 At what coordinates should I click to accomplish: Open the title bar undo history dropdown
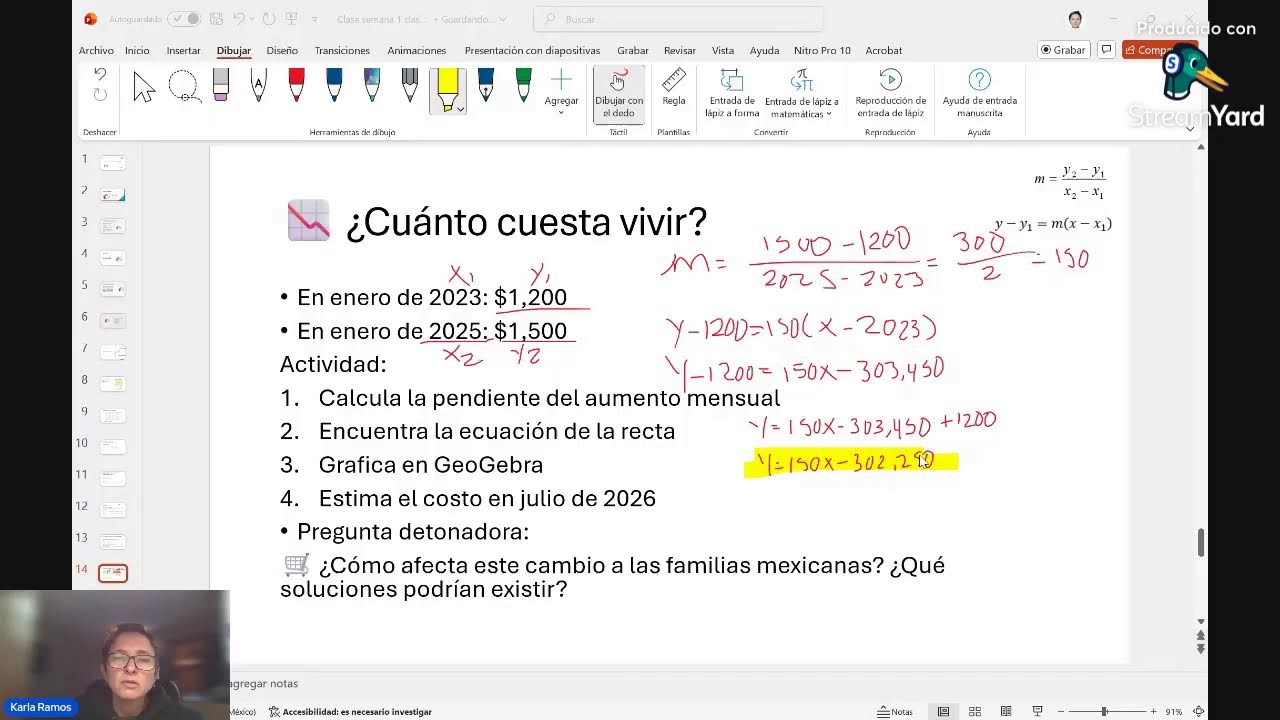pos(250,19)
